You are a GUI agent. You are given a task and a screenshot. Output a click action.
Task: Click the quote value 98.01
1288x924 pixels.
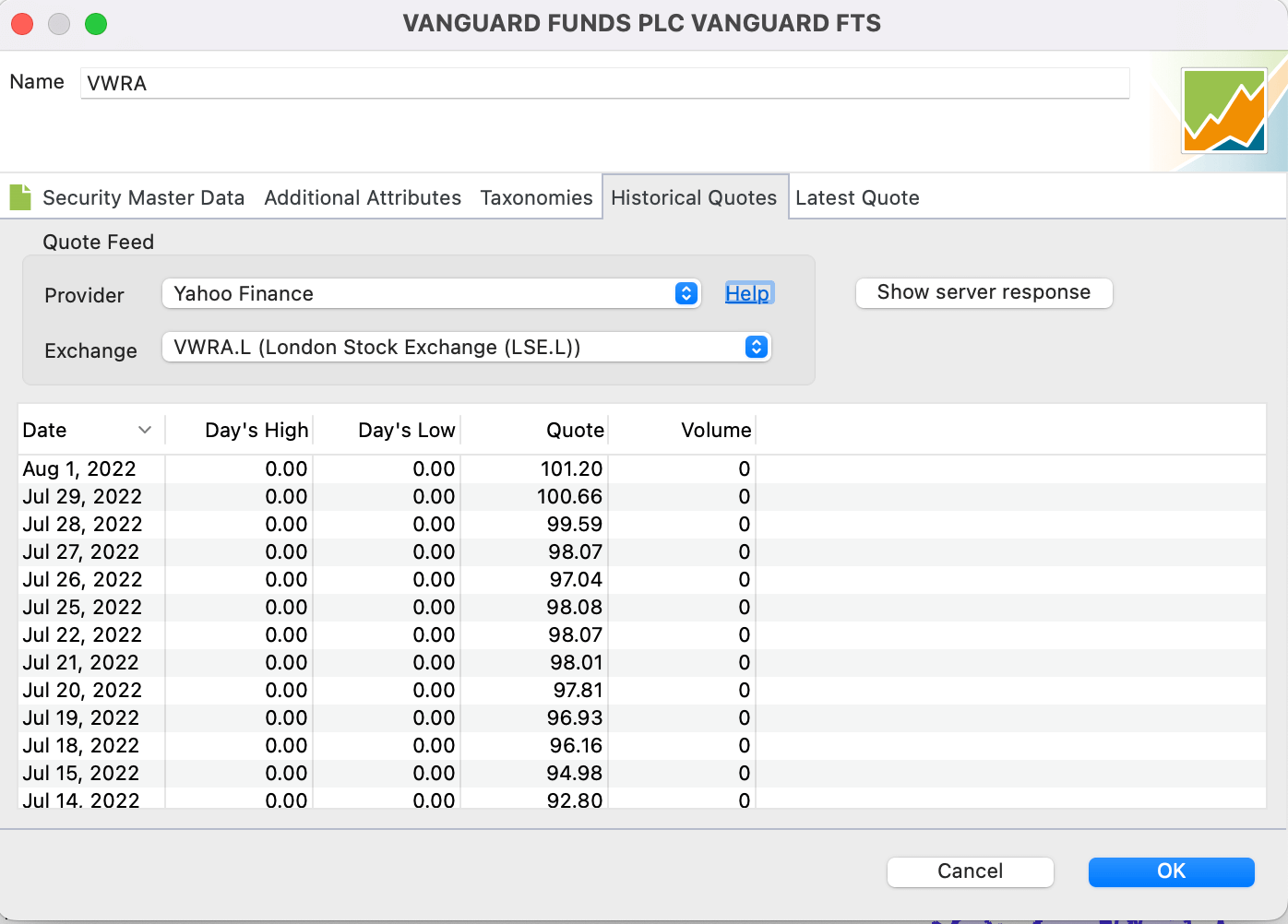[576, 662]
